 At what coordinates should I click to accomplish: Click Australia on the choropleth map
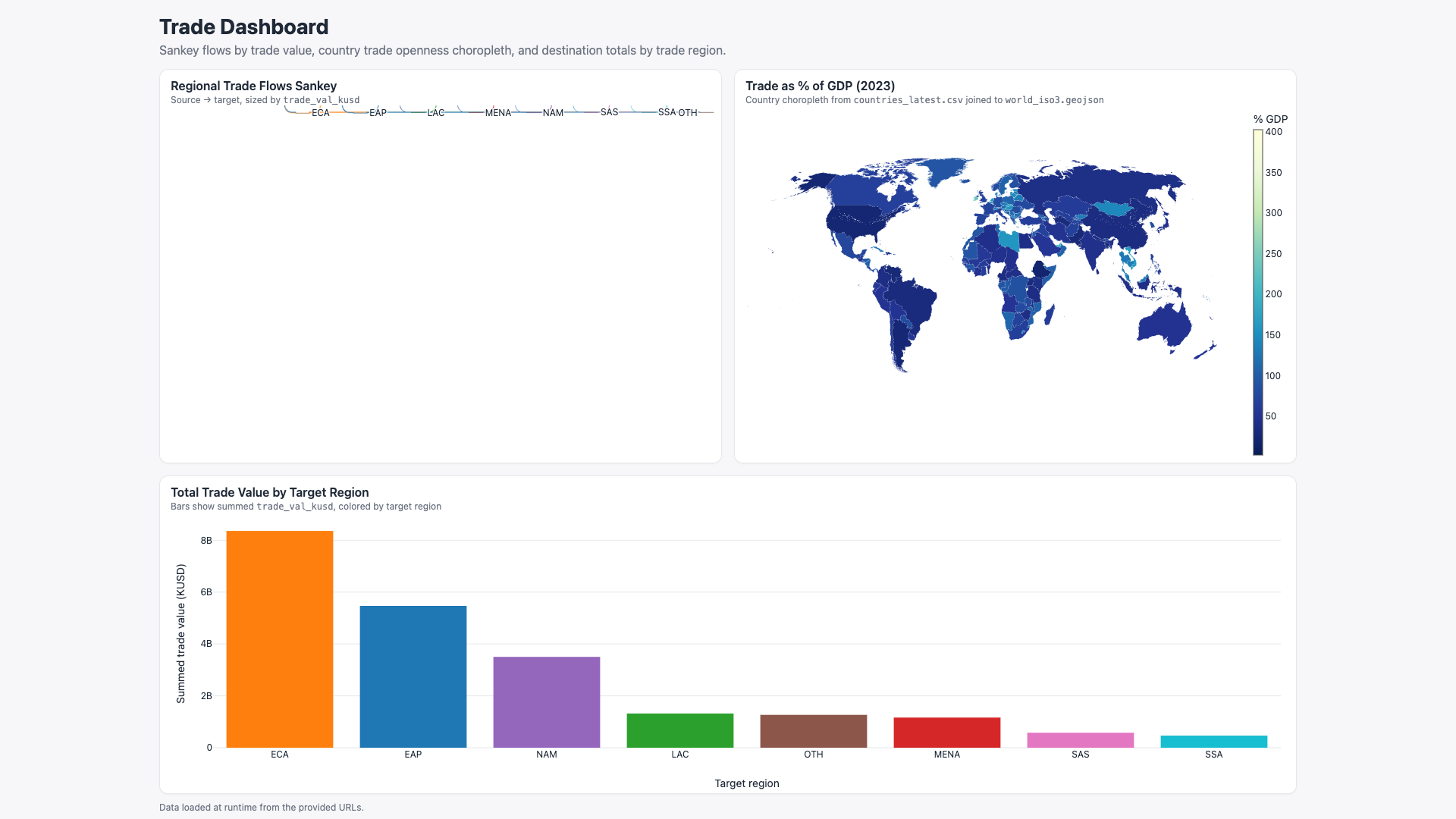tap(1165, 326)
